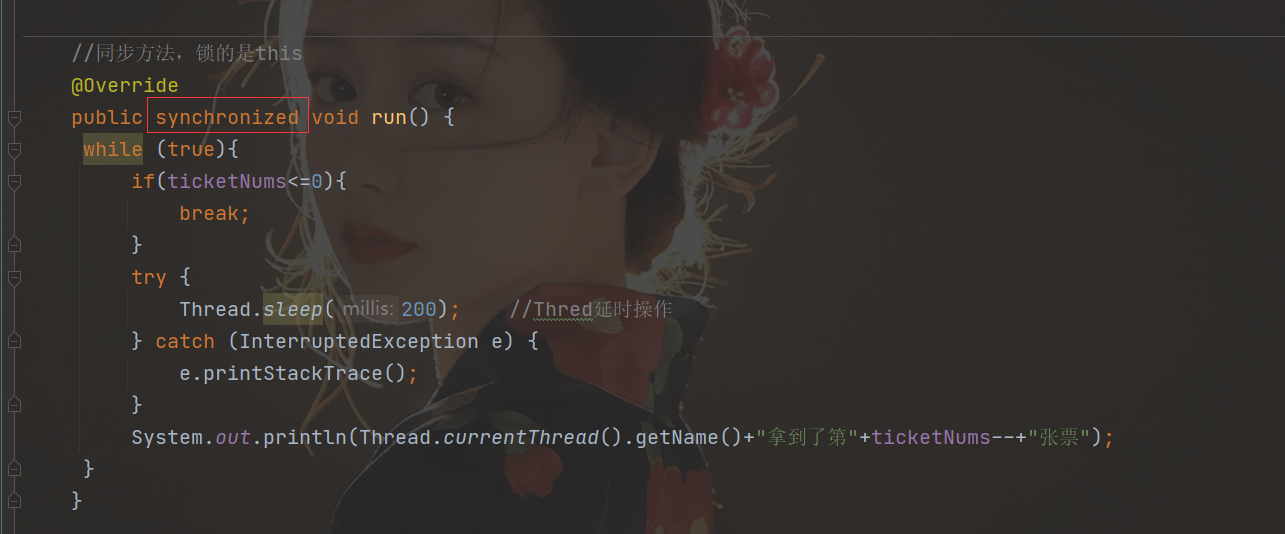Click the InterruptedException class name

tap(359, 341)
